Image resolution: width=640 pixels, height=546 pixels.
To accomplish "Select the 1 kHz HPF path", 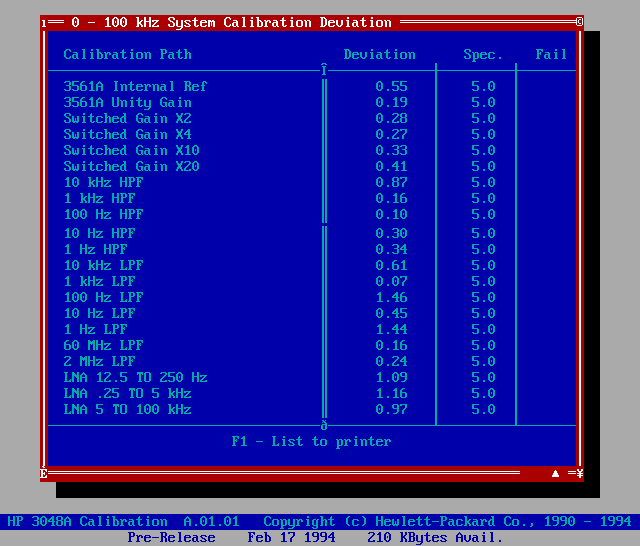I will coord(99,198).
